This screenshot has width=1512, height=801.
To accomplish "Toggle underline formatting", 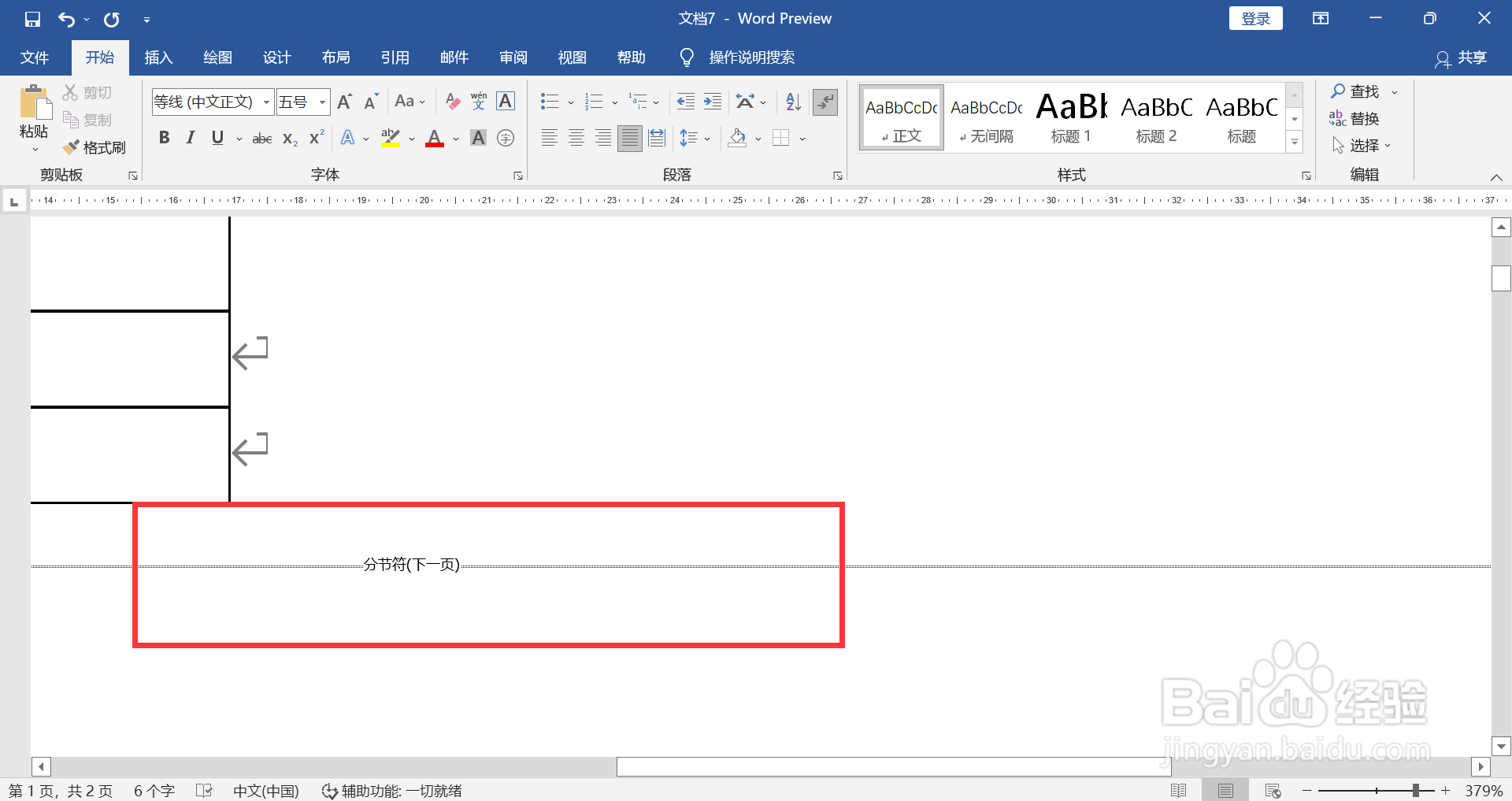I will pos(217,138).
